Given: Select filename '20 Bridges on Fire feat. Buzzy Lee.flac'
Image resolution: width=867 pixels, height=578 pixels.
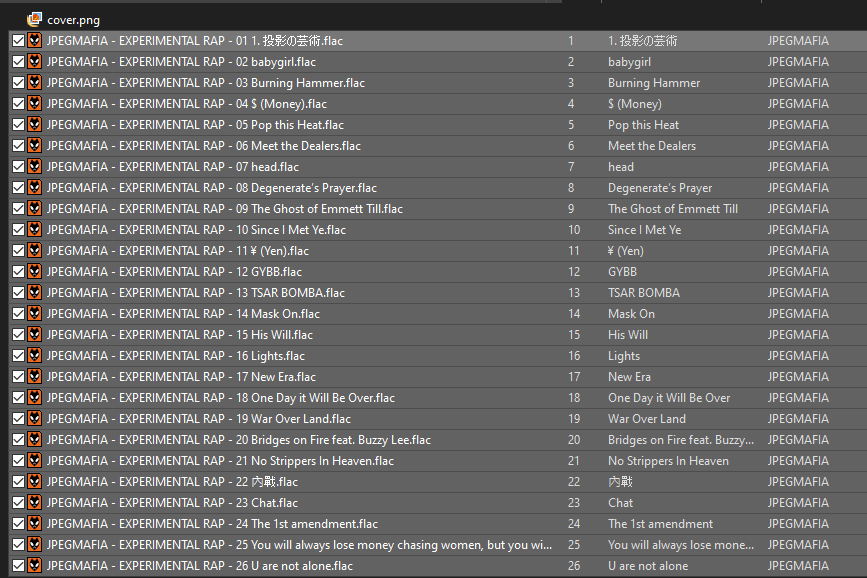Looking at the screenshot, I should coord(239,440).
